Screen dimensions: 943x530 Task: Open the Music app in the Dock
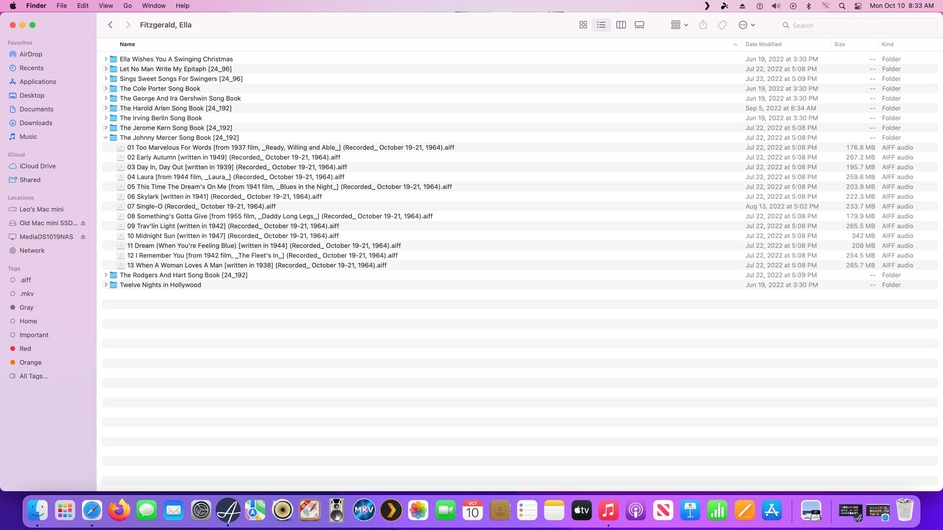click(x=609, y=510)
